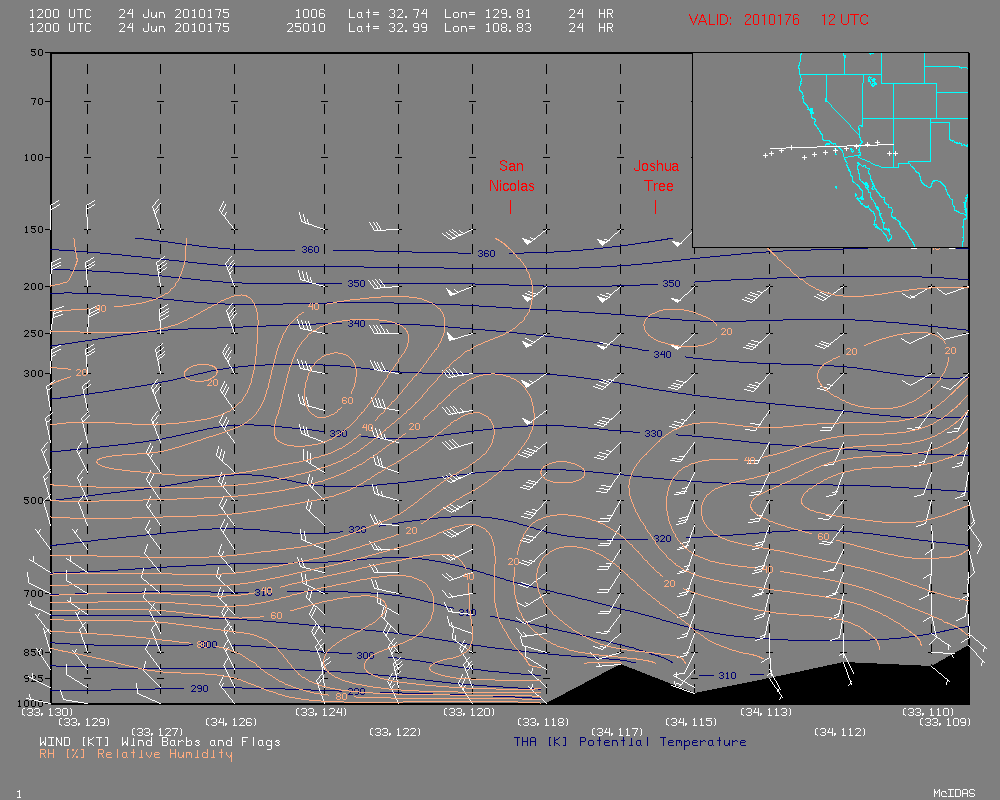Click the 850 pressure axis label
This screenshot has width=1000, height=800.
pyautogui.click(x=34, y=653)
